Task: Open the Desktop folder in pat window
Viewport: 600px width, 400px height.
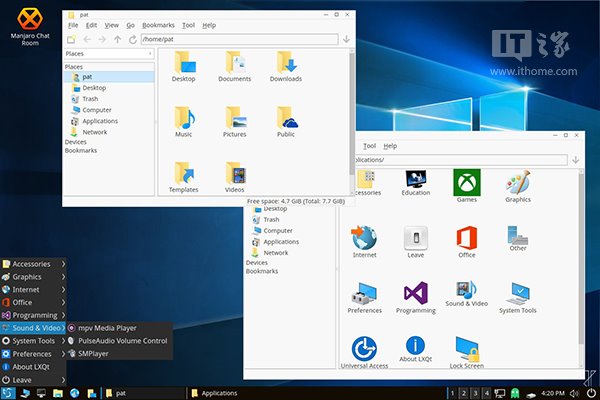Action: click(x=183, y=67)
